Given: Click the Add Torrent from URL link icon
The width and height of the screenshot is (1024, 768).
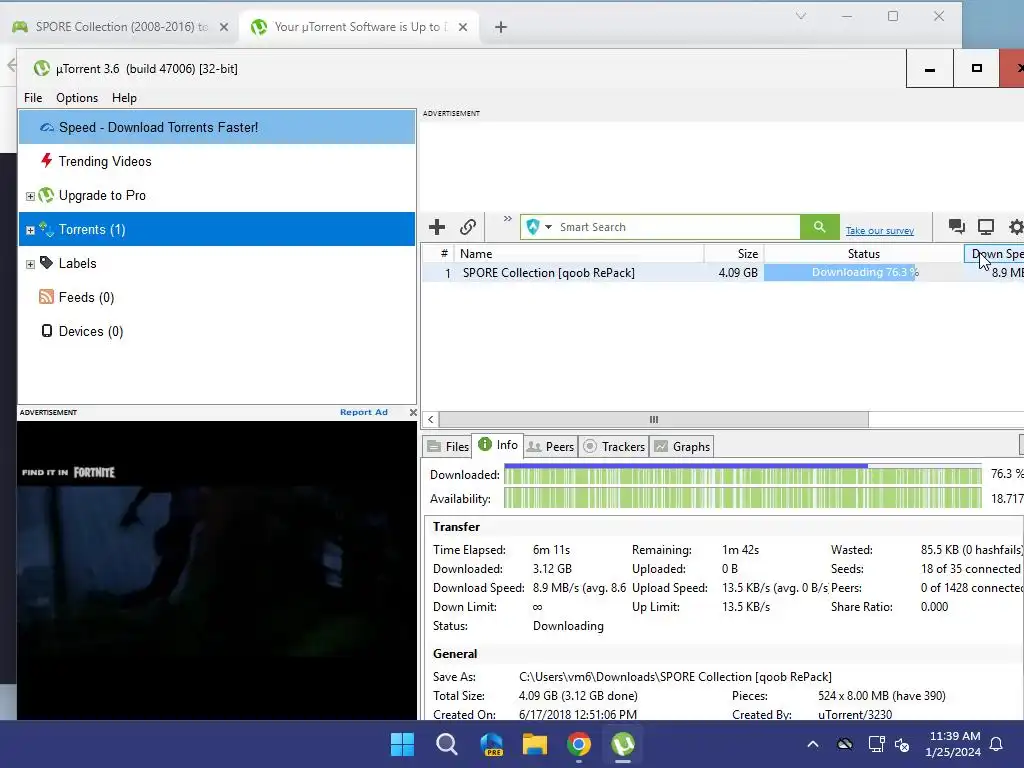Looking at the screenshot, I should click(468, 227).
